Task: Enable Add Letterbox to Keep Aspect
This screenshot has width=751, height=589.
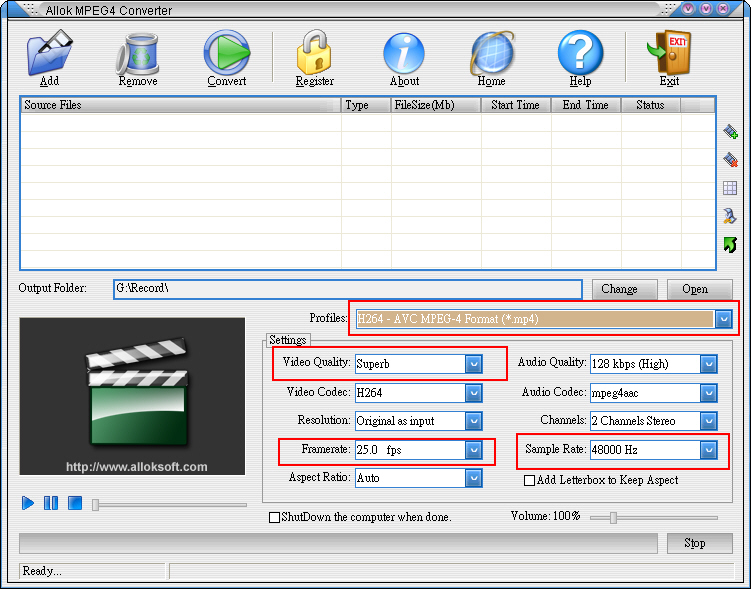Action: (x=529, y=481)
